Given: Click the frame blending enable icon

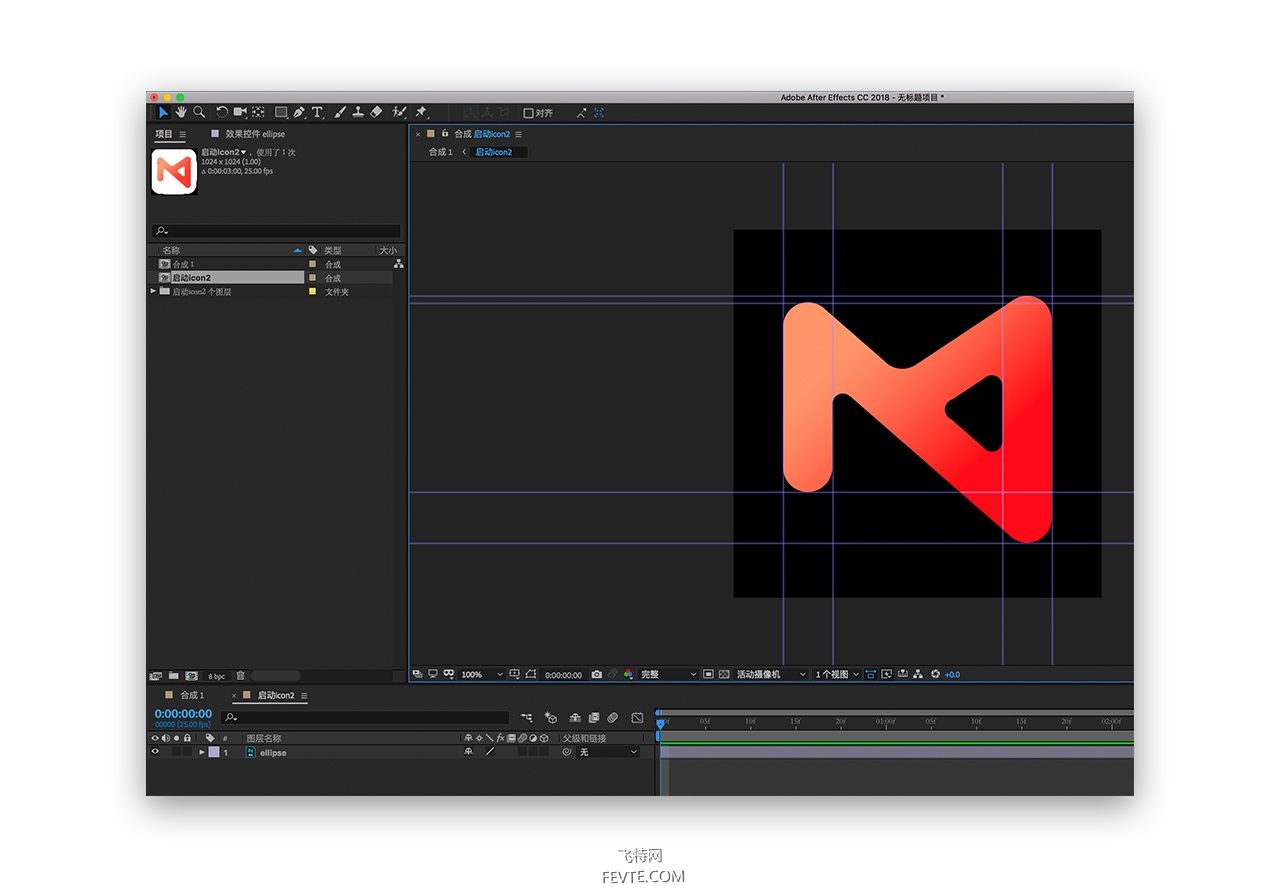Looking at the screenshot, I should (x=594, y=717).
